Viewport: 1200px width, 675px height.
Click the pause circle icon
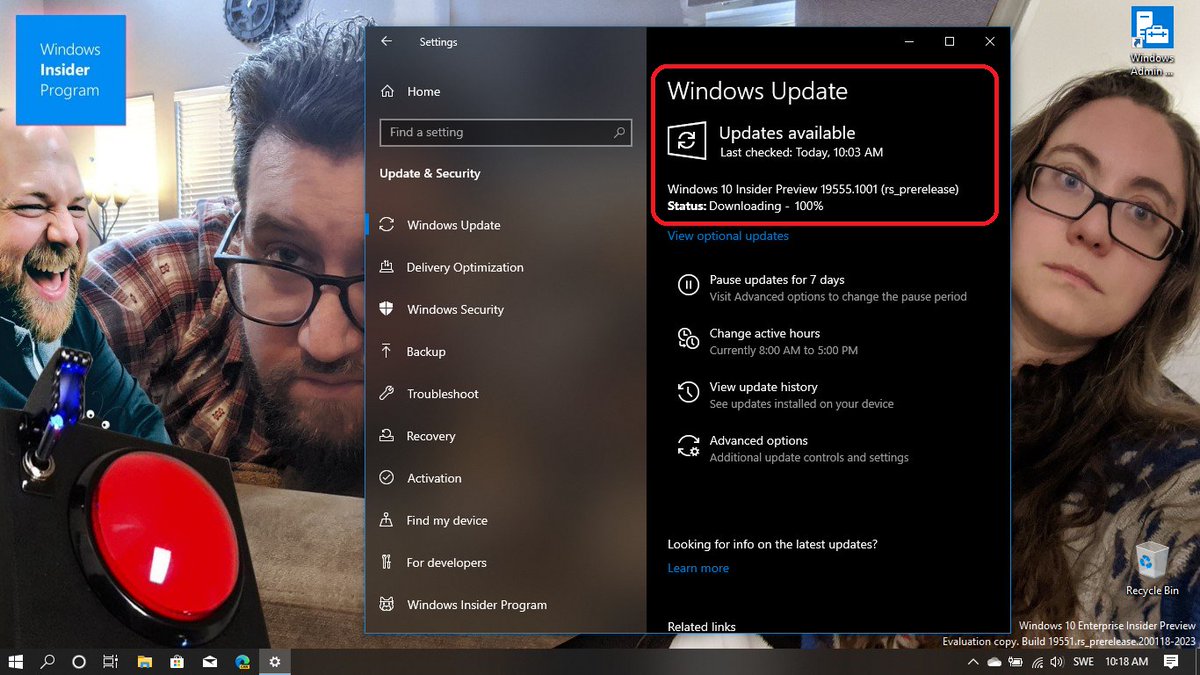click(688, 286)
